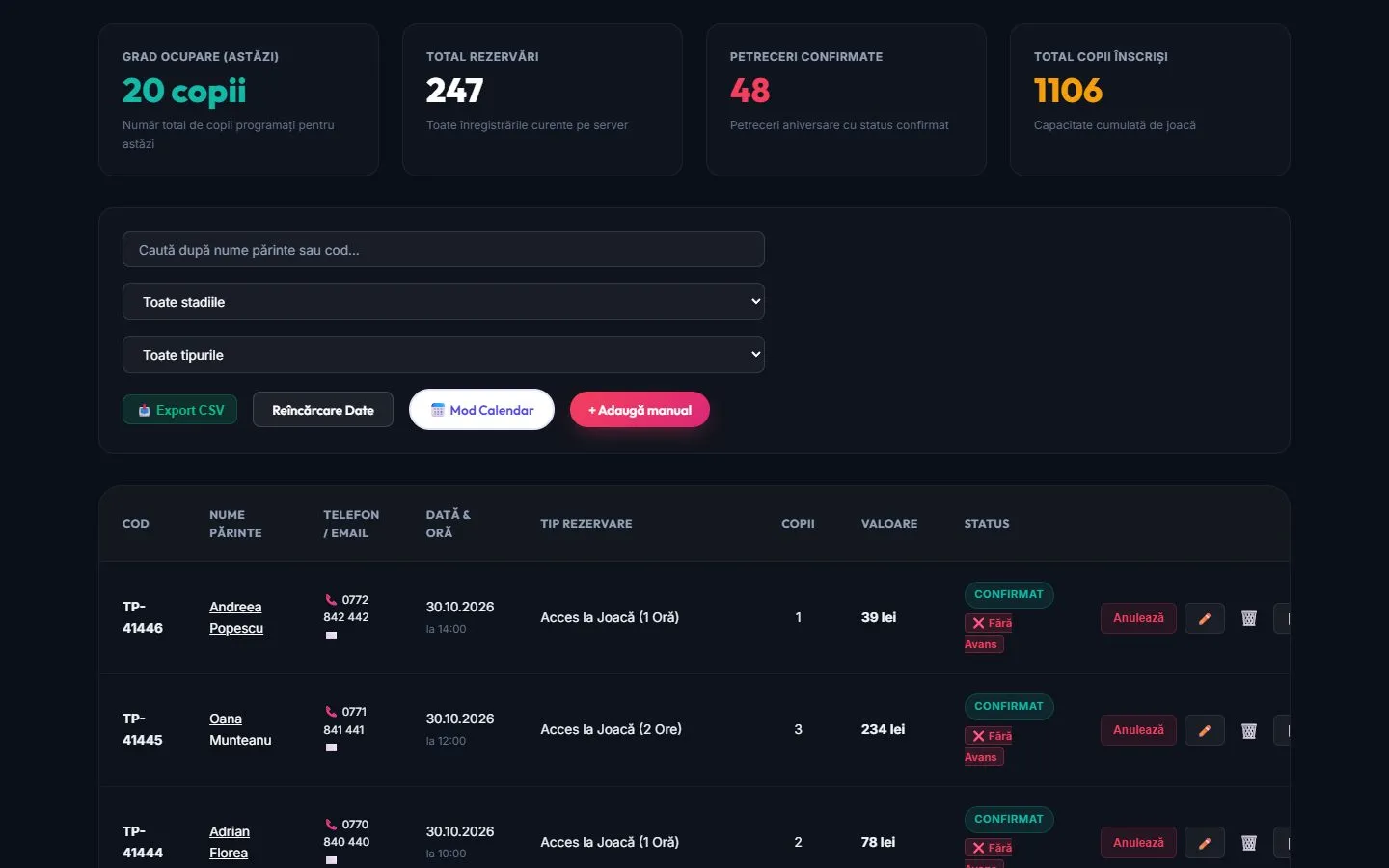This screenshot has height=868, width=1389.
Task: Cancel Andreea Popescu's booking with Anulează
Action: (x=1138, y=618)
